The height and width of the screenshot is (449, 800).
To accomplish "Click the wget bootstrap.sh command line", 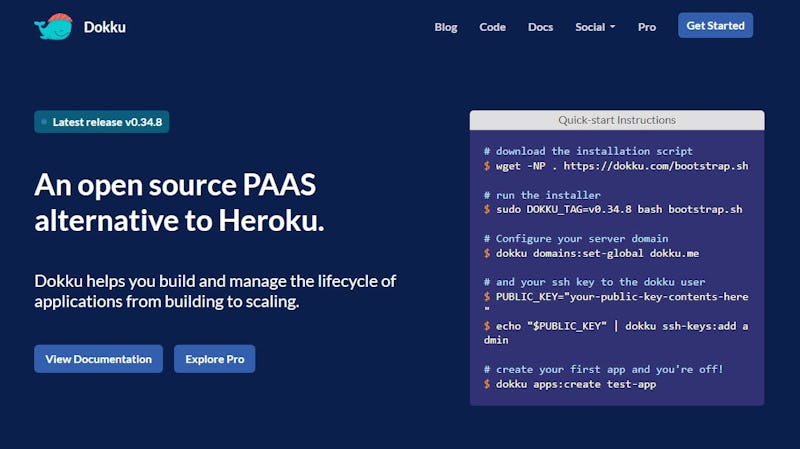I will (616, 166).
